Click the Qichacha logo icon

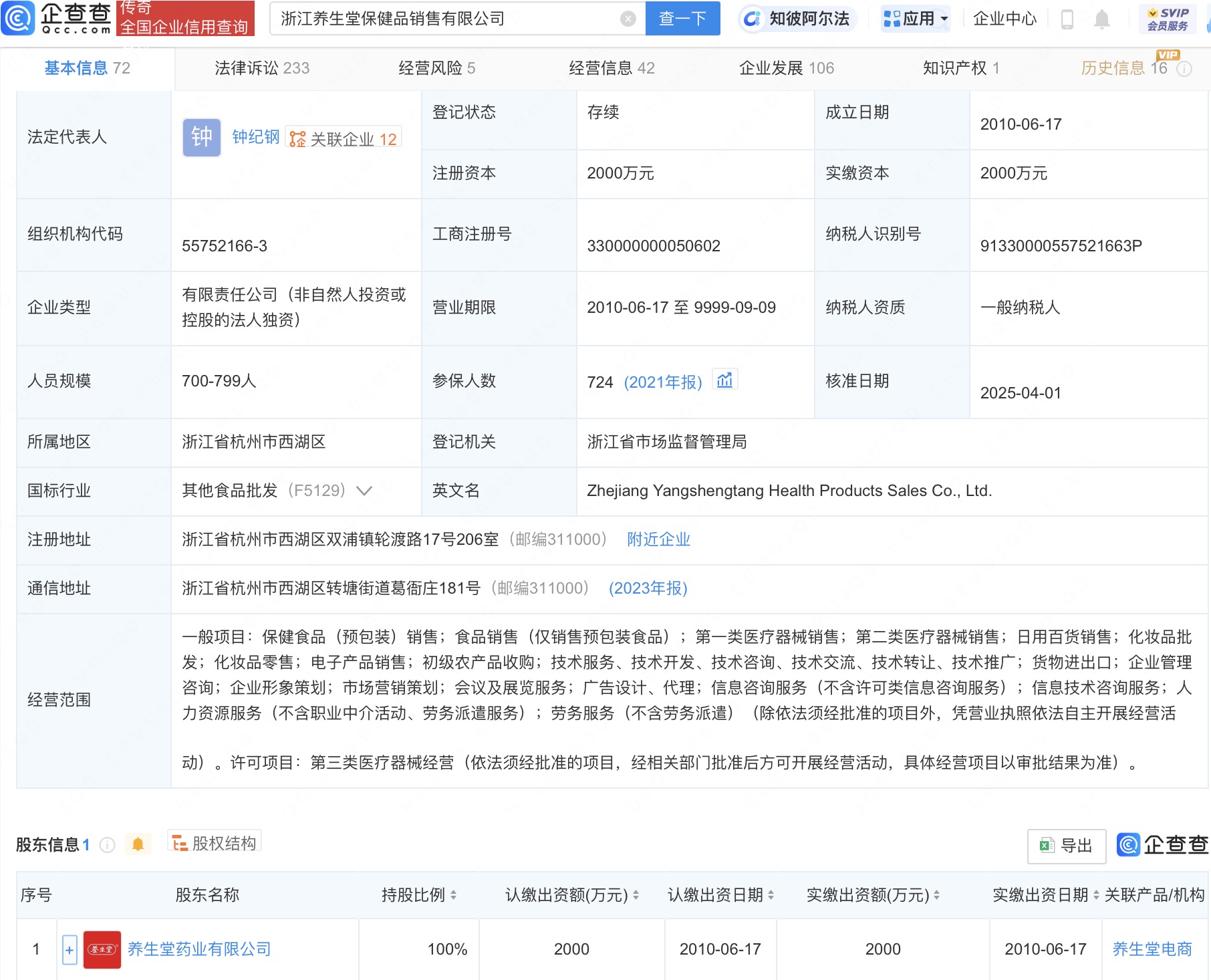(x=18, y=18)
